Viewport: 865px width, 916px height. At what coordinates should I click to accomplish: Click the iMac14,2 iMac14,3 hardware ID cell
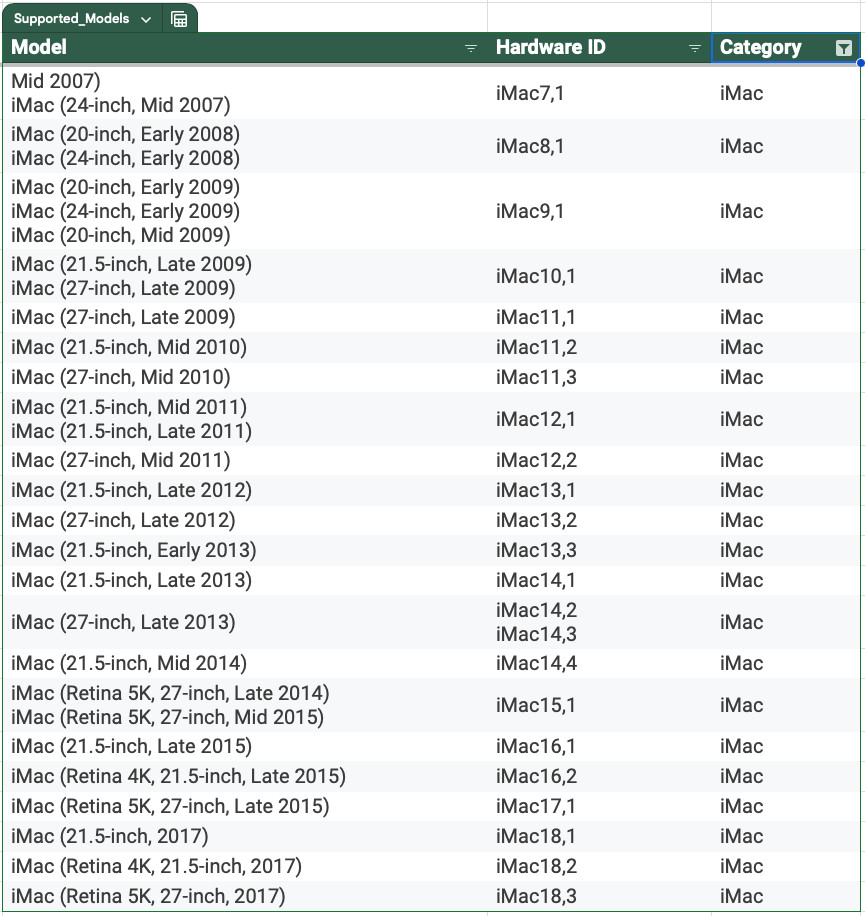pos(599,622)
